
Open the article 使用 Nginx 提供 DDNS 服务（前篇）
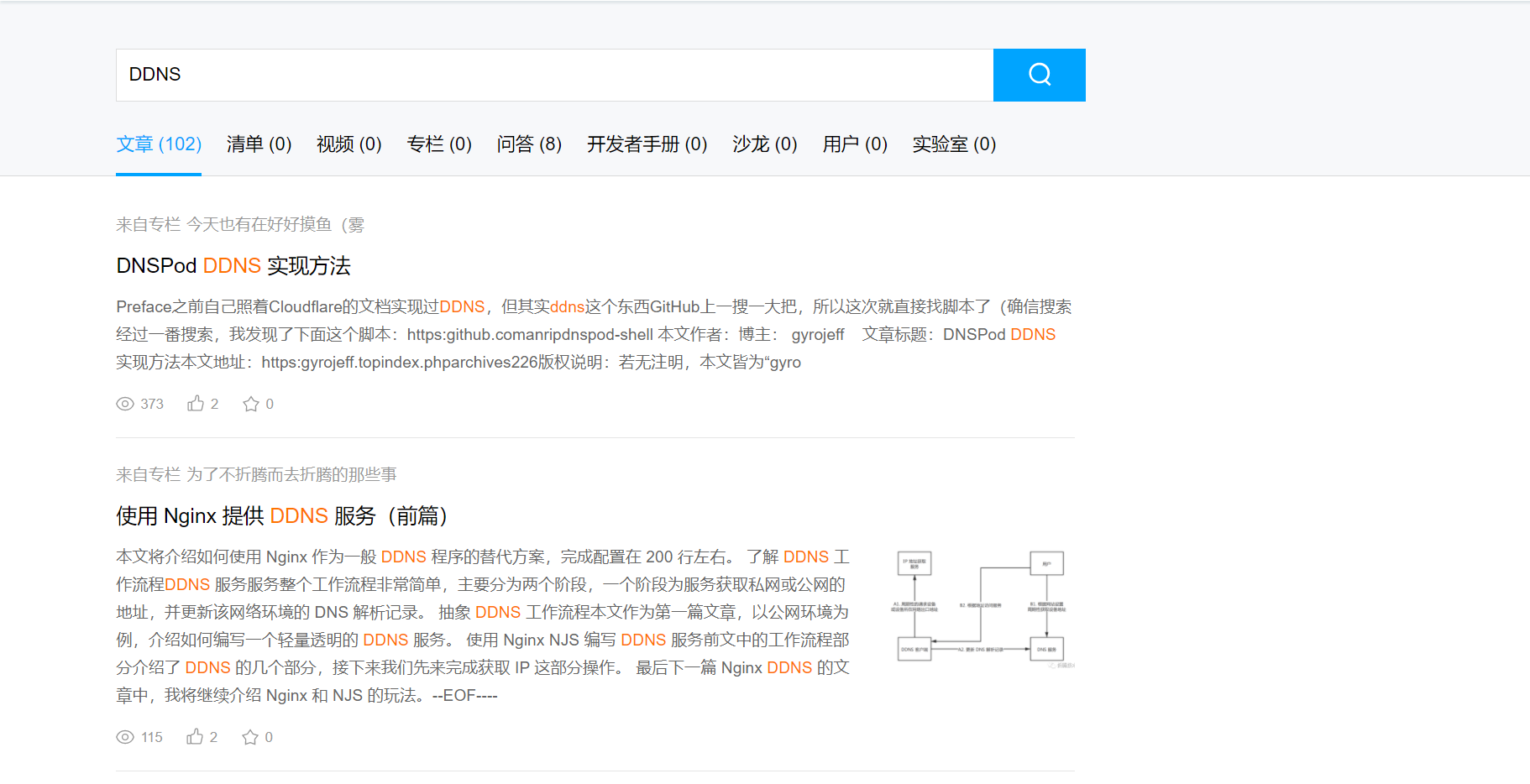(280, 515)
